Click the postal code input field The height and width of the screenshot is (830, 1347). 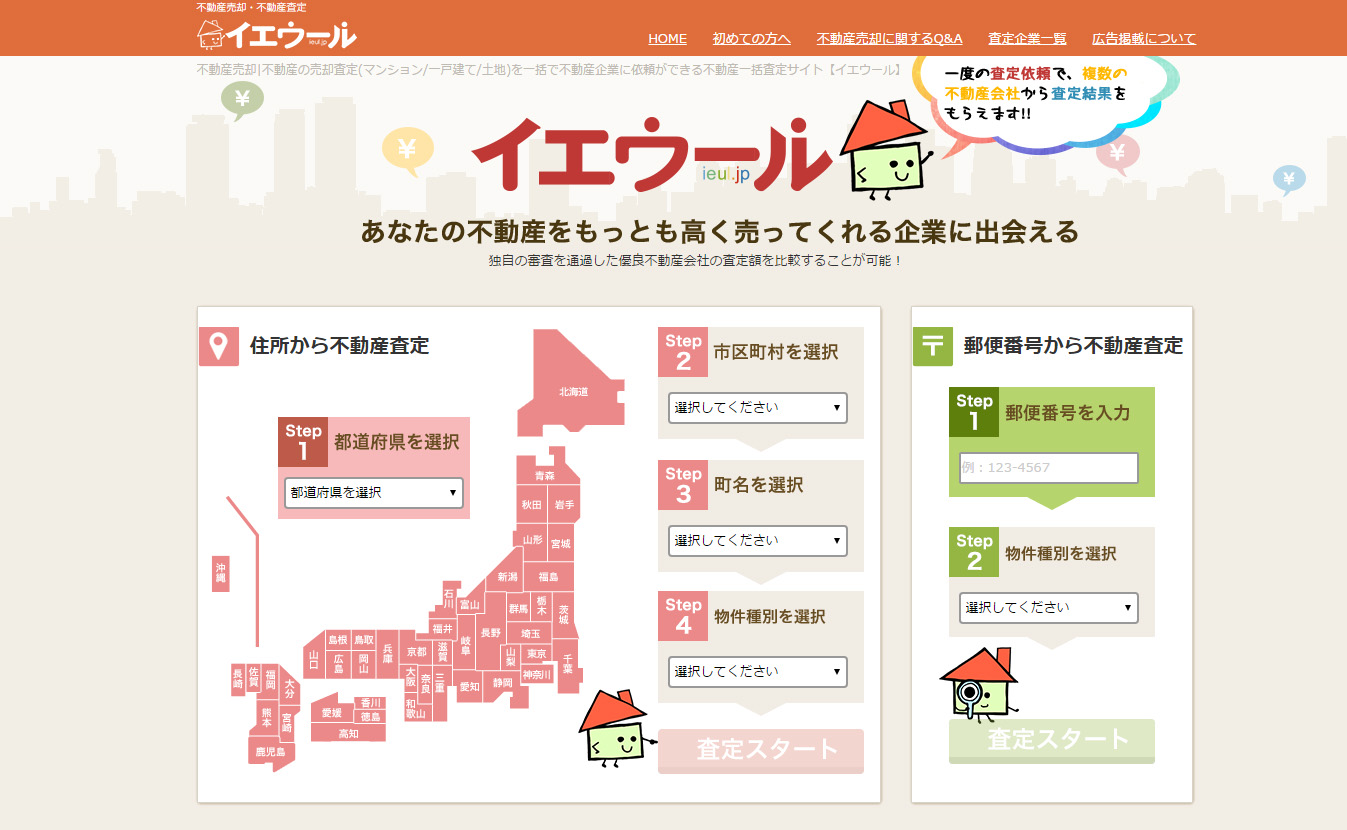click(1048, 467)
